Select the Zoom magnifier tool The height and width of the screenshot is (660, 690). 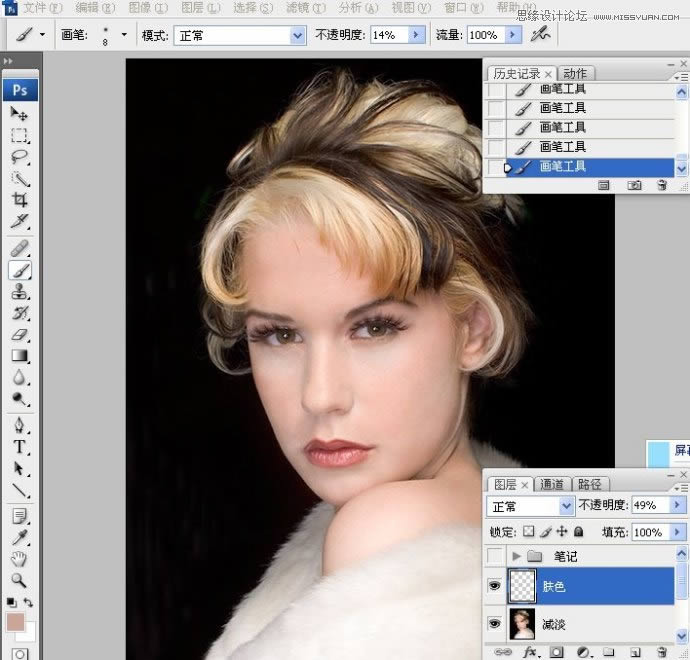pyautogui.click(x=20, y=579)
